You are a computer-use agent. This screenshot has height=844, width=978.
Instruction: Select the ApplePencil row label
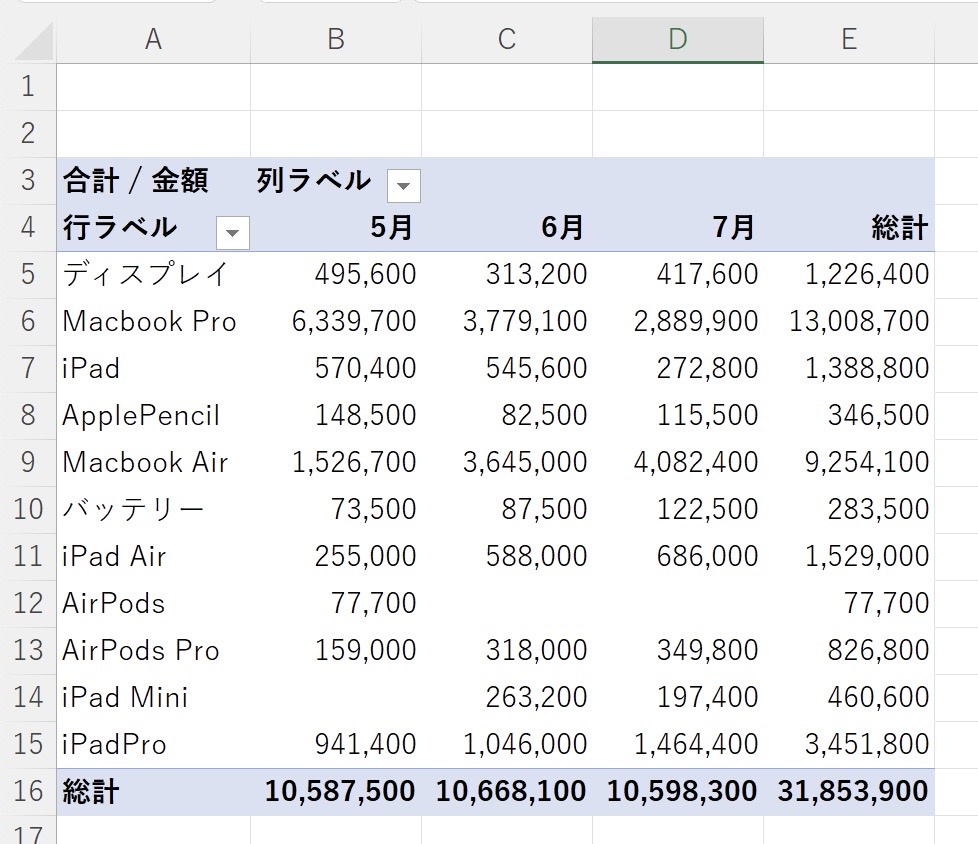(x=153, y=415)
